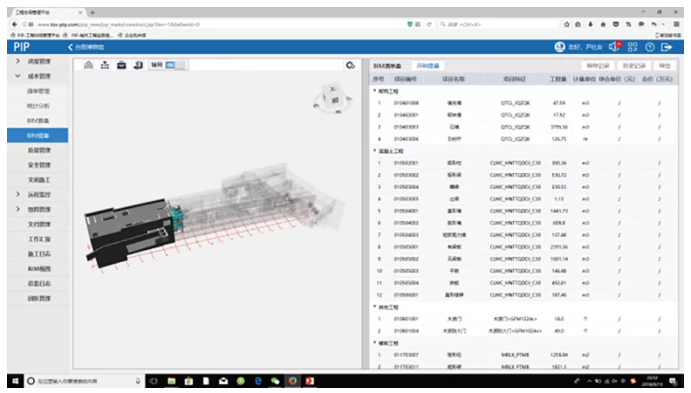
Task: Open 施工日志 in the sidebar
Action: coord(39,254)
